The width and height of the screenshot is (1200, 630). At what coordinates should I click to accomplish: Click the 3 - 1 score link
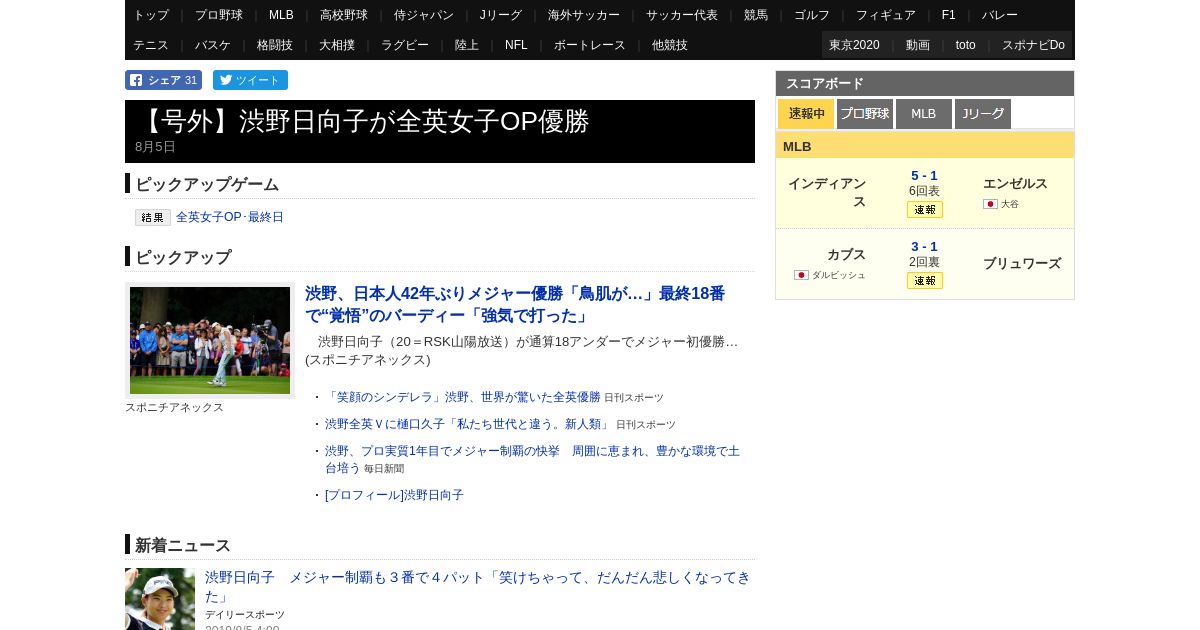click(x=924, y=246)
